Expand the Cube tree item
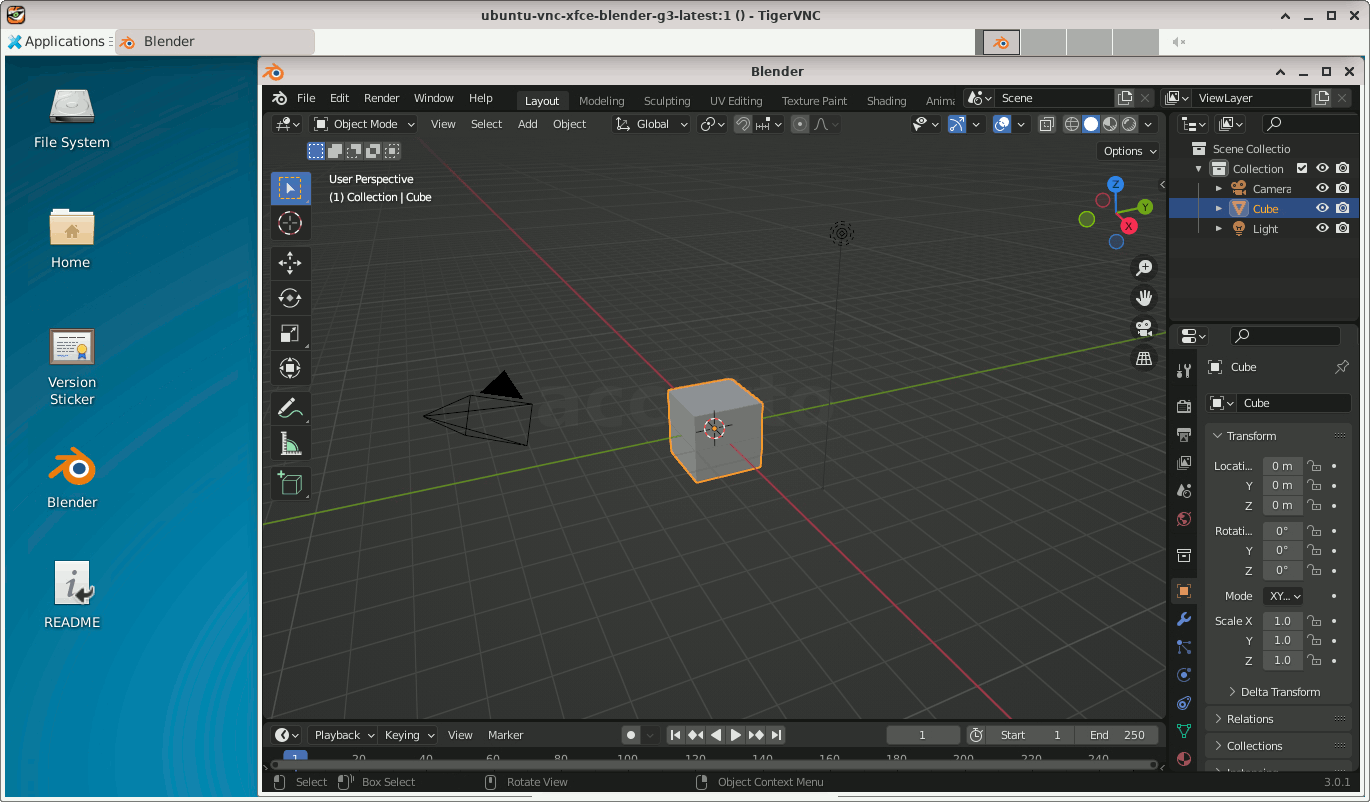The height and width of the screenshot is (802, 1370). (1219, 208)
